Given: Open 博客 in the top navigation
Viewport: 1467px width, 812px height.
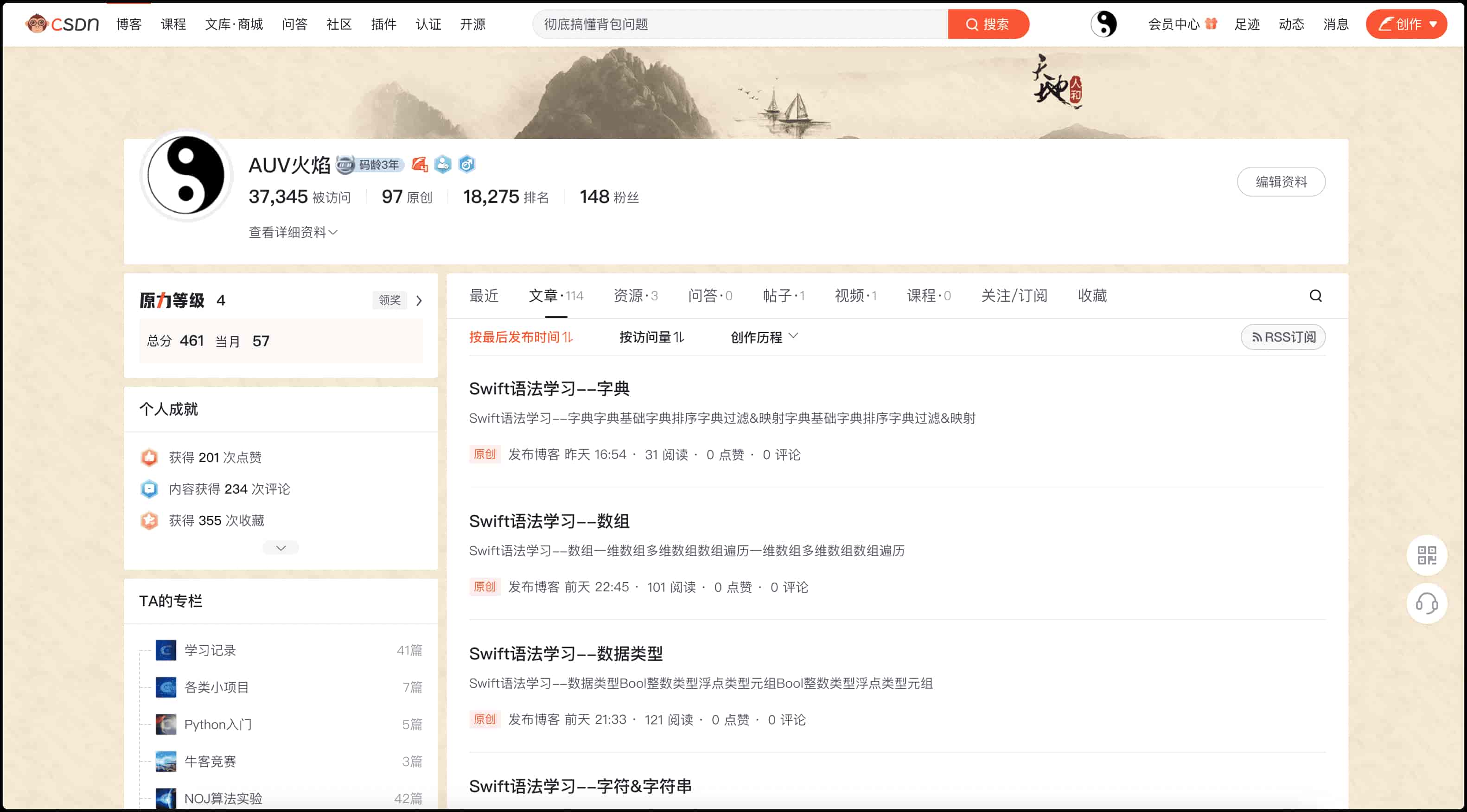Looking at the screenshot, I should click(129, 24).
